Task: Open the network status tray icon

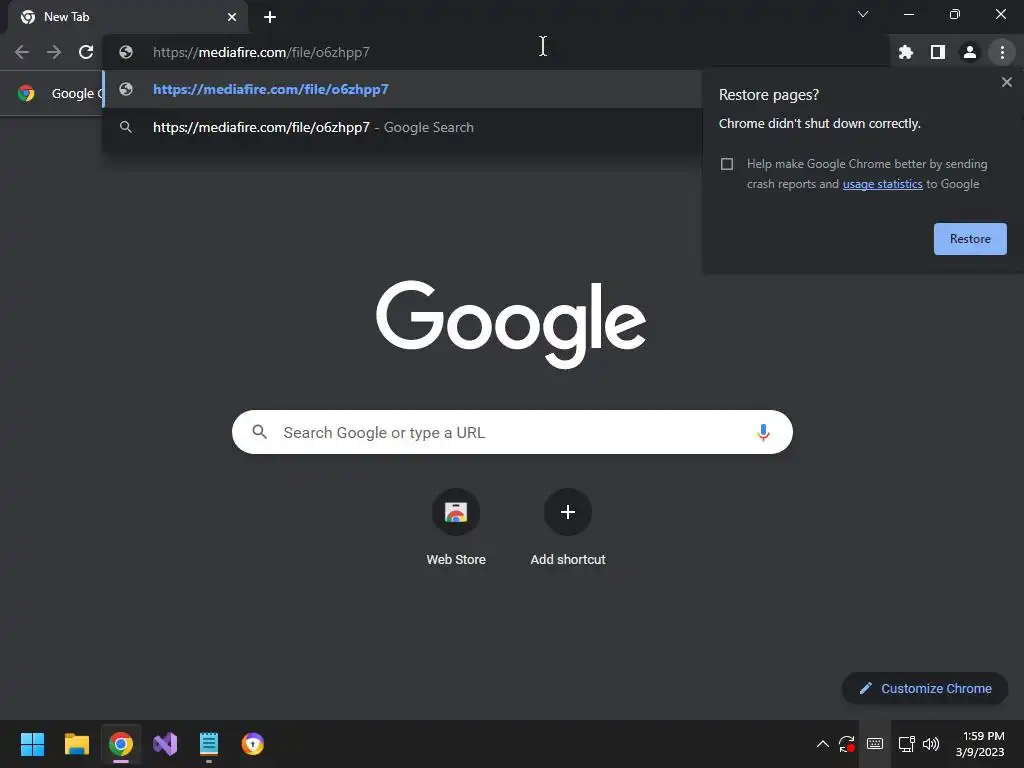Action: [x=906, y=744]
